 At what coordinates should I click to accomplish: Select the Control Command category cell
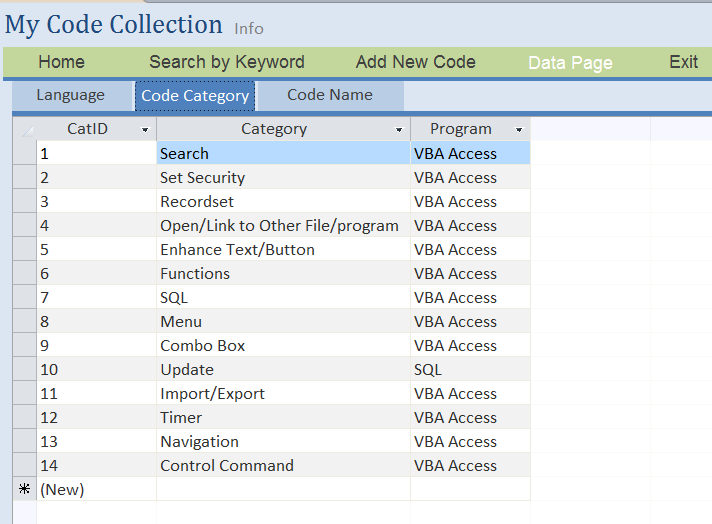(x=283, y=465)
